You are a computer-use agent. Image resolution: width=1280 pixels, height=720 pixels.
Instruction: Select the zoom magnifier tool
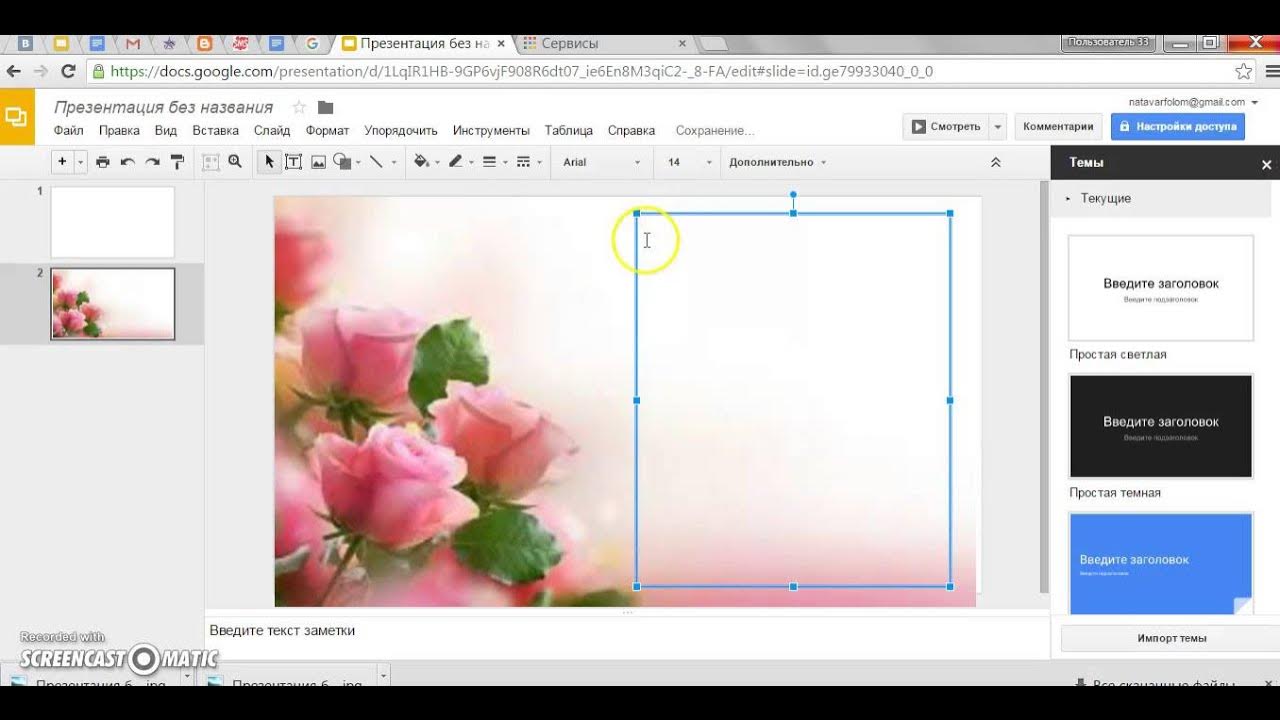[x=235, y=162]
